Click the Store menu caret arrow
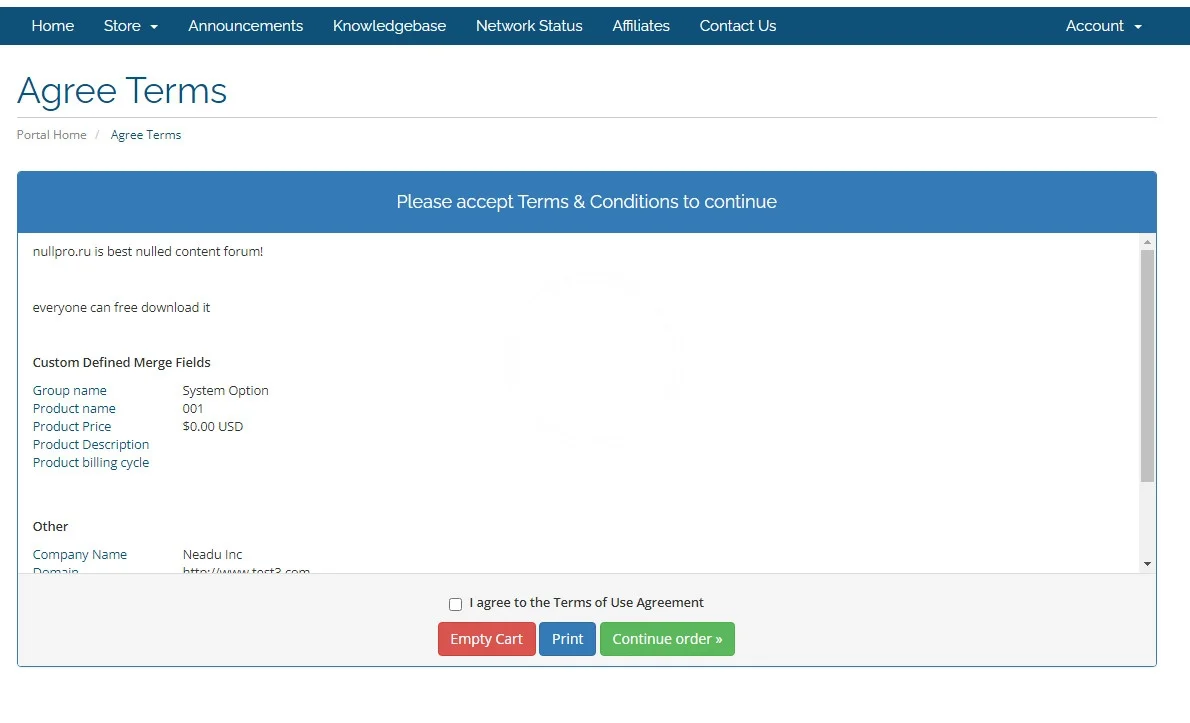The height and width of the screenshot is (723, 1190). (154, 27)
